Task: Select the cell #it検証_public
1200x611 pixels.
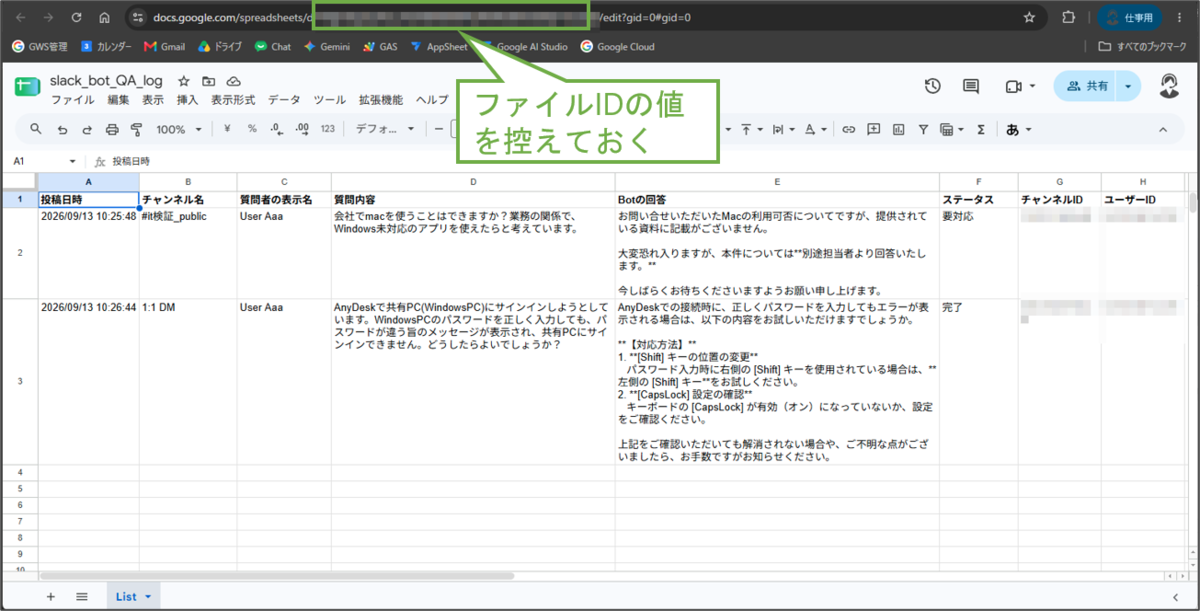Action: (188, 252)
